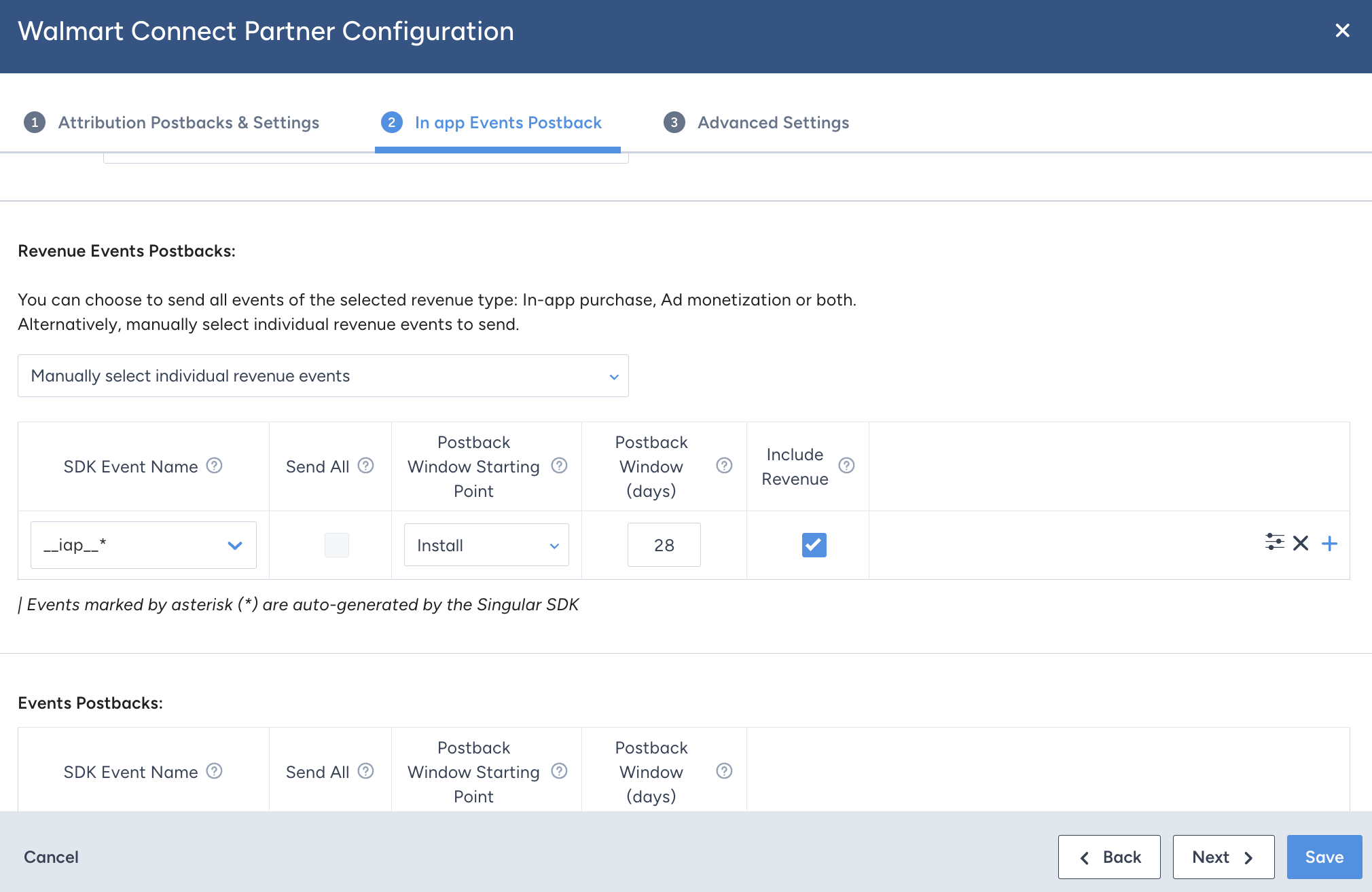Toggle Send All checkbox for __iap__ event
This screenshot has width=1372, height=892.
(337, 545)
